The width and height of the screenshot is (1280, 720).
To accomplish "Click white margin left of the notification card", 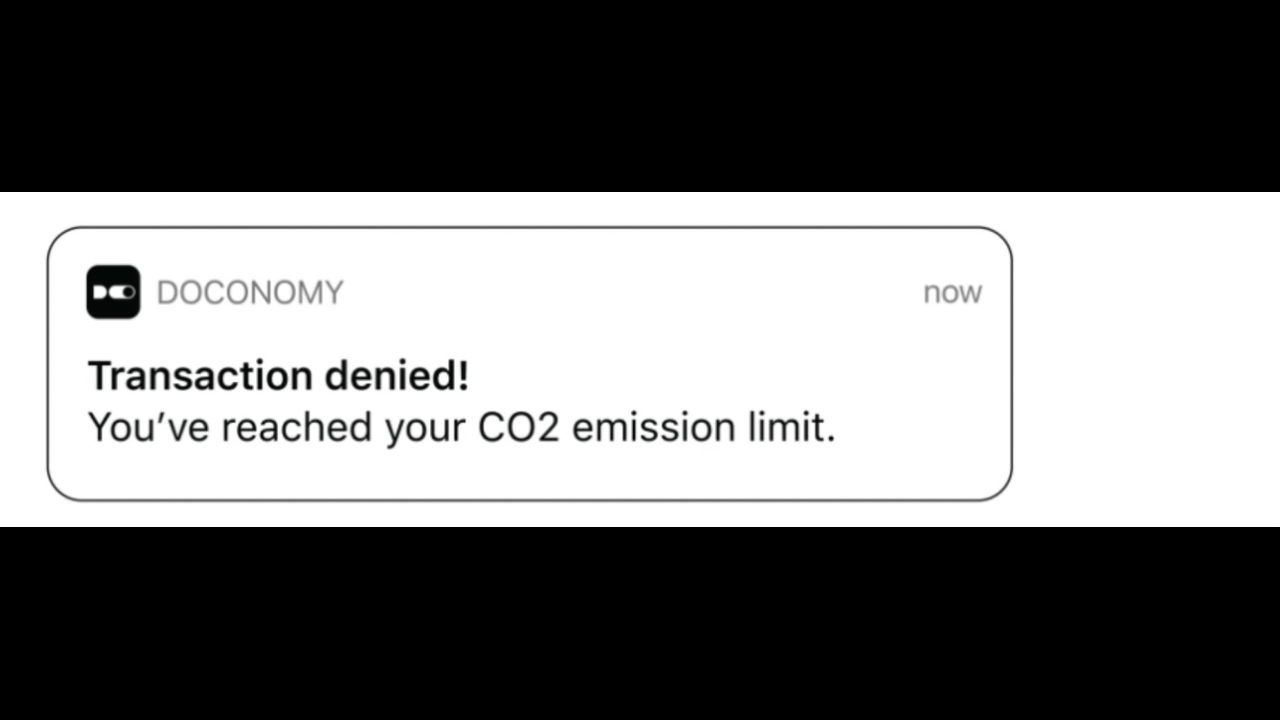I will coord(22,360).
